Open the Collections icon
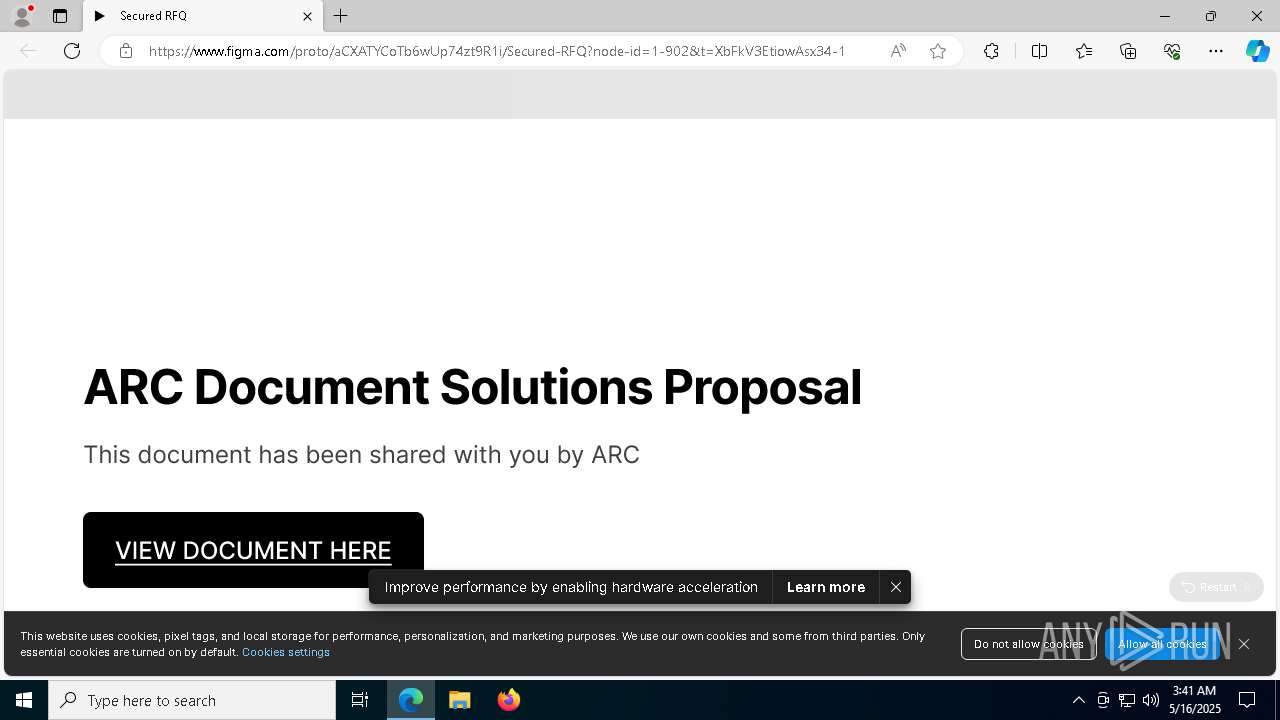The width and height of the screenshot is (1280, 720). [1128, 51]
